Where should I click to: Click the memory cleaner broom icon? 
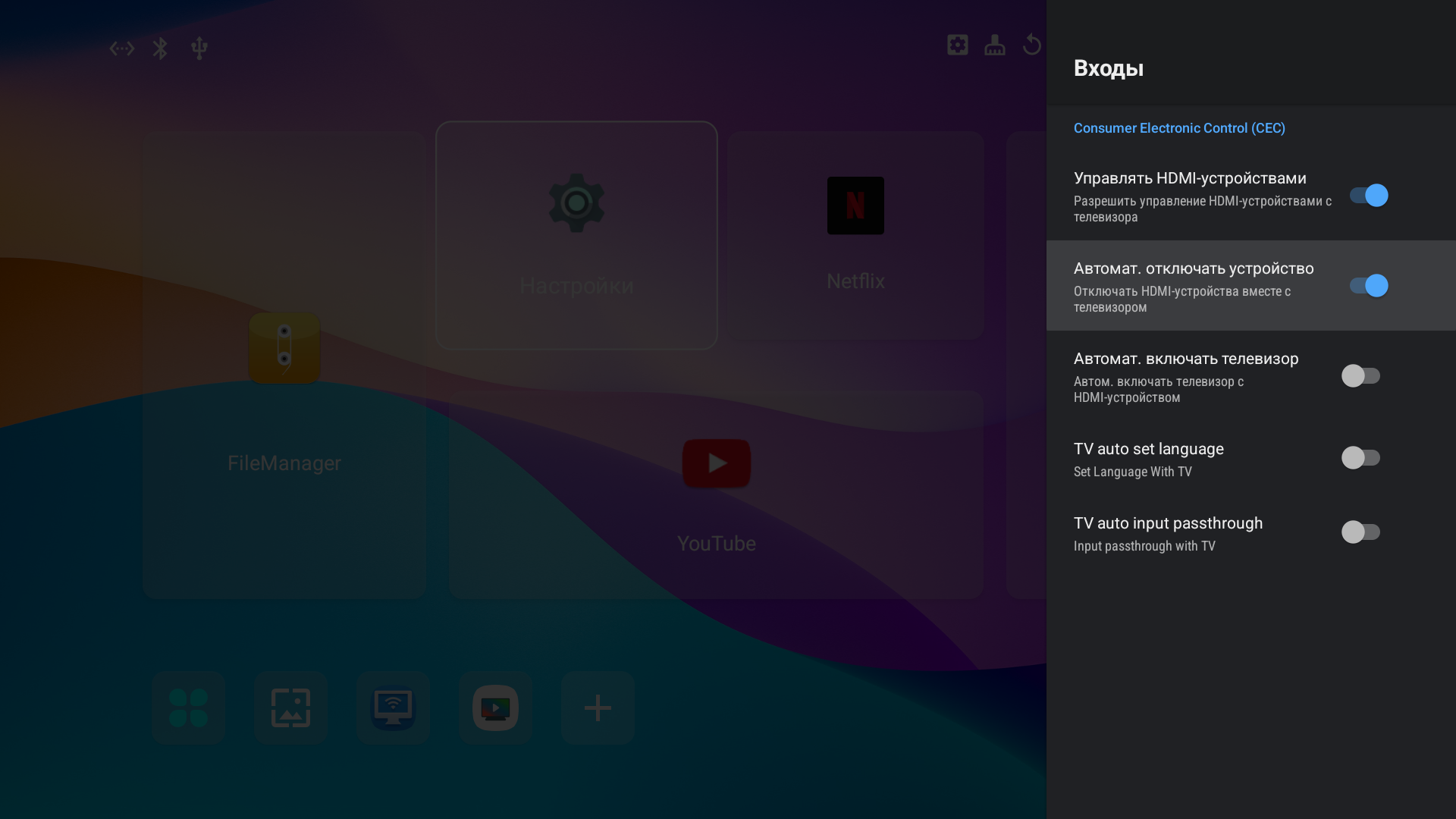point(994,45)
